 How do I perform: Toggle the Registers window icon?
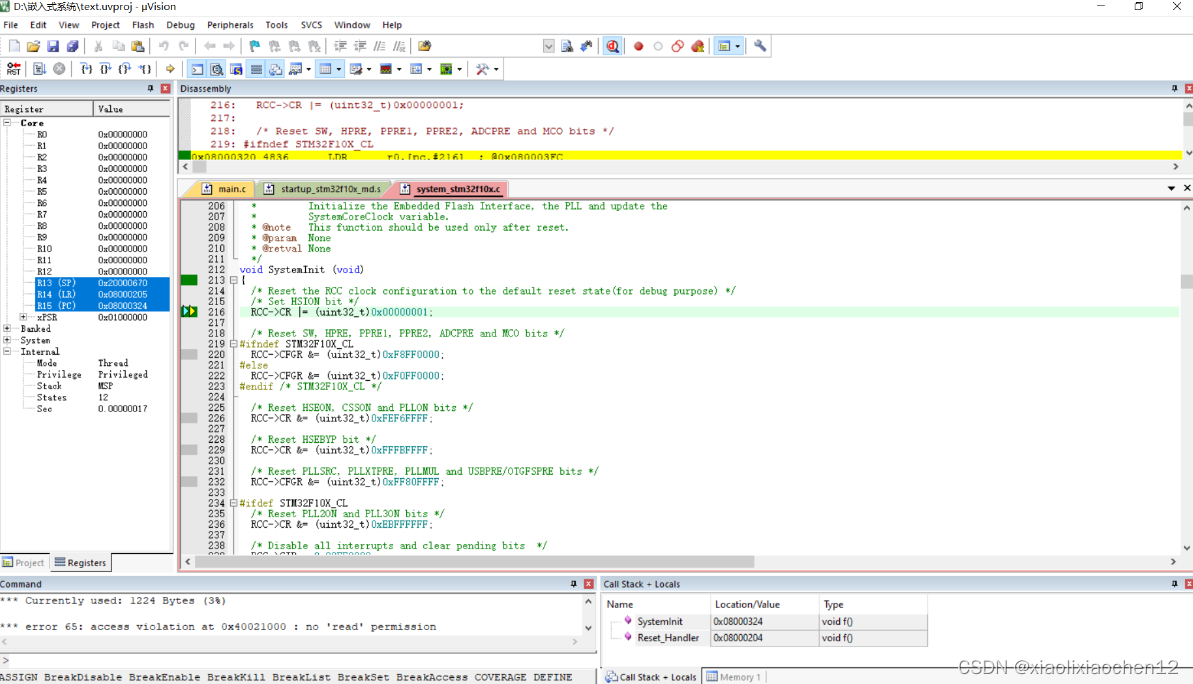(x=256, y=69)
